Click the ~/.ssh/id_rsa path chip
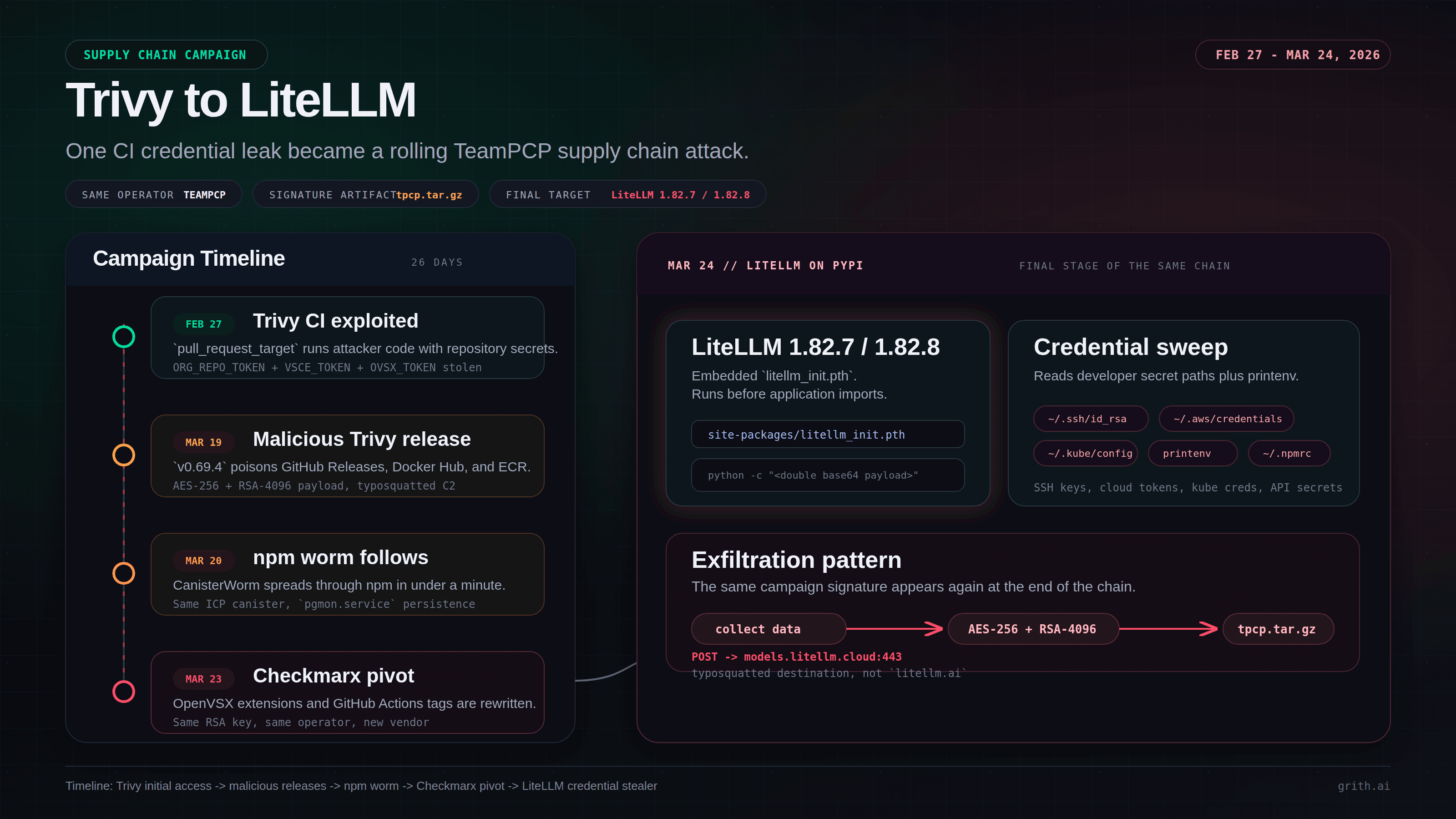1456x819 pixels. coord(1090,419)
